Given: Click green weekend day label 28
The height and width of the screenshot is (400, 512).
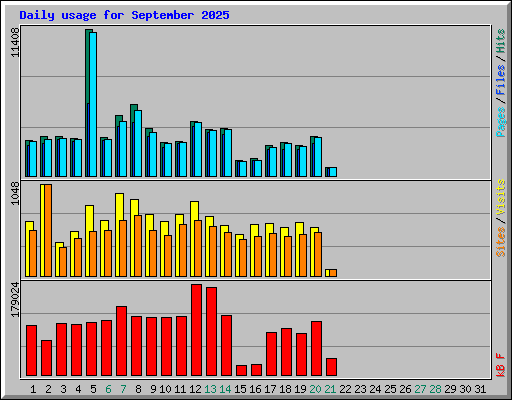Looking at the screenshot, I should tap(435, 389).
